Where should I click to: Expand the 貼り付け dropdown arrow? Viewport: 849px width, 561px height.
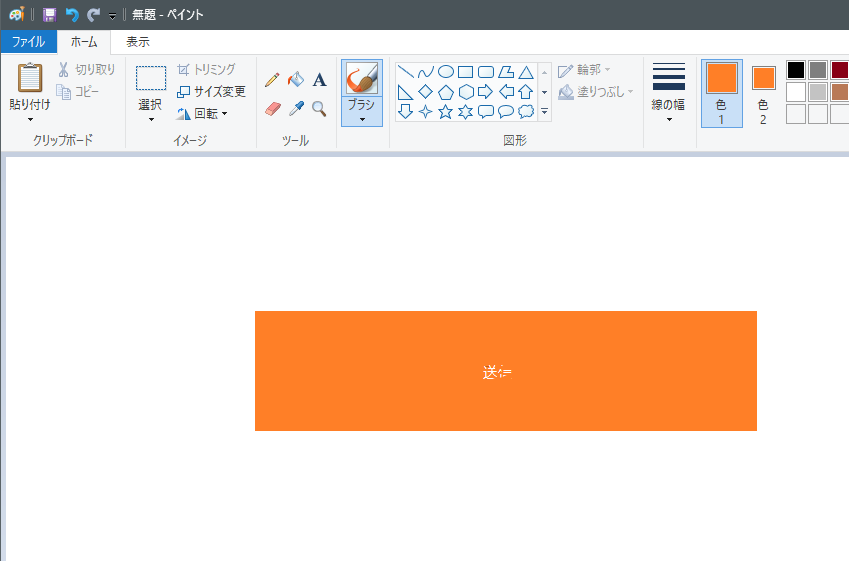pyautogui.click(x=30, y=119)
